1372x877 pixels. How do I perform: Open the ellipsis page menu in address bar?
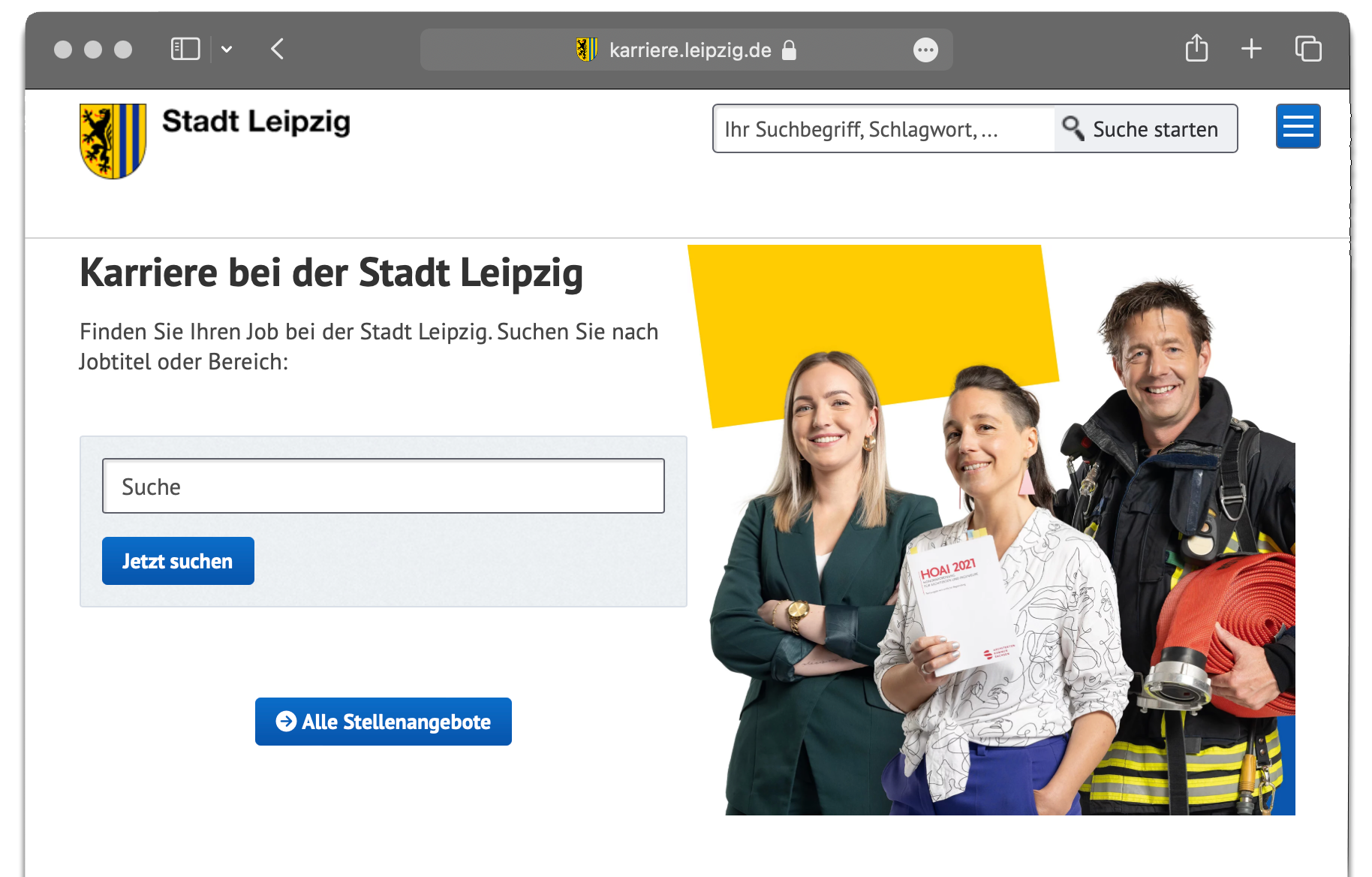[x=925, y=50]
